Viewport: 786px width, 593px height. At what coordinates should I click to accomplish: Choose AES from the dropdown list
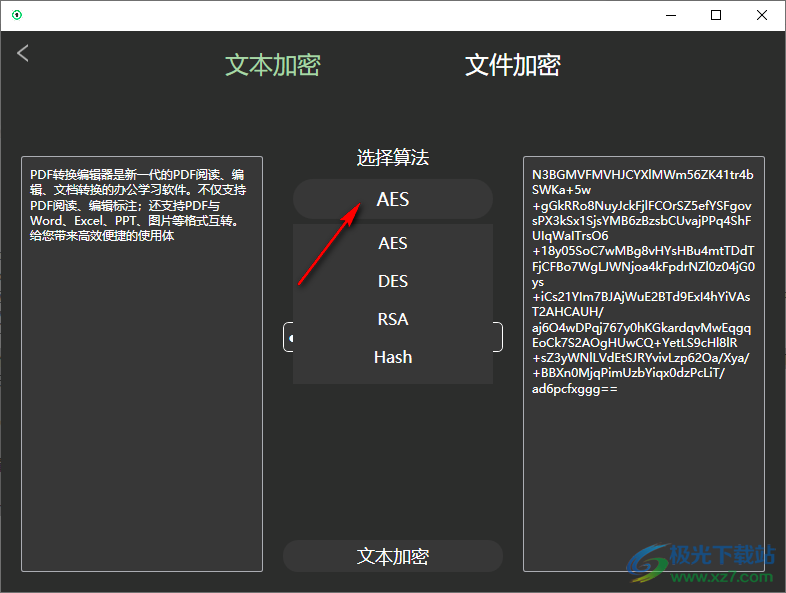(x=393, y=243)
